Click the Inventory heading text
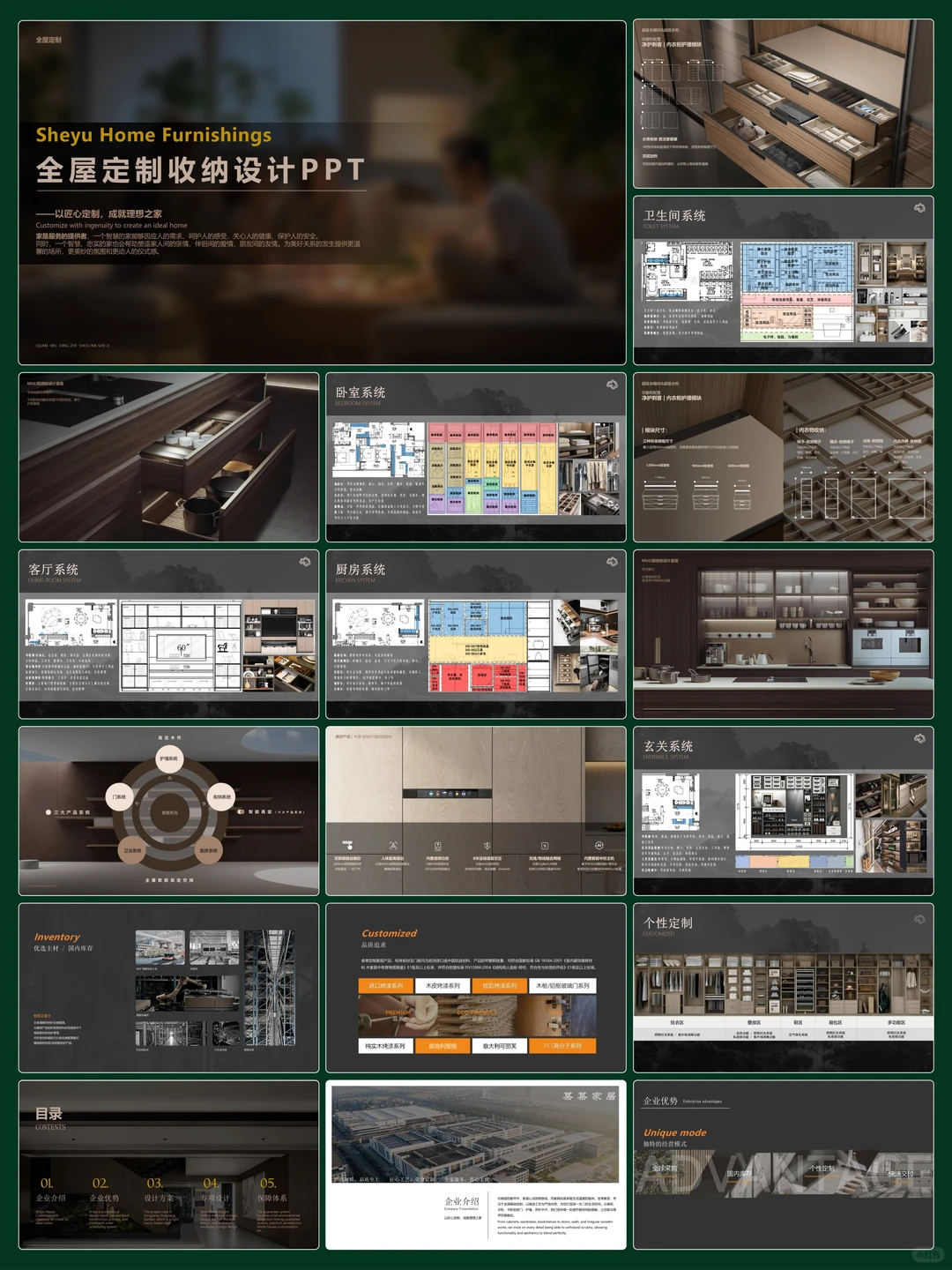 tap(56, 937)
